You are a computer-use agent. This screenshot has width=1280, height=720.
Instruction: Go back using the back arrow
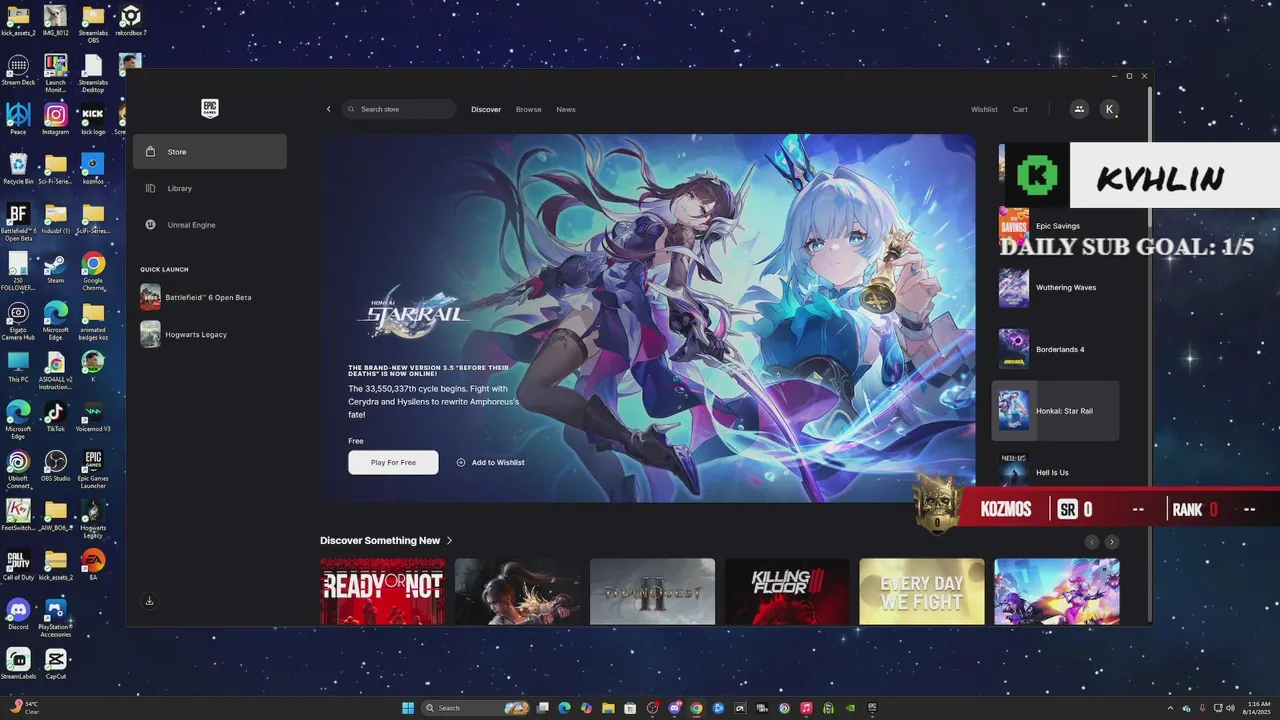[328, 109]
